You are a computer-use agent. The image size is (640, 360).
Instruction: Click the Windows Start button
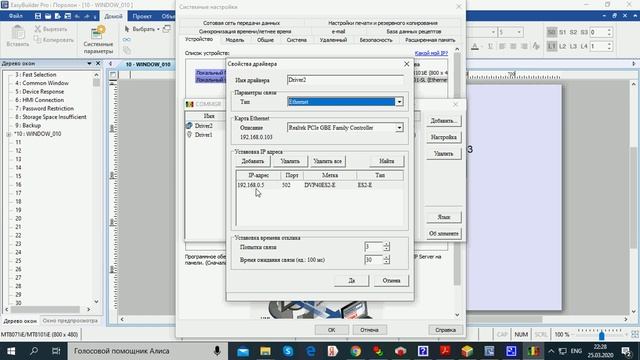[x=11, y=351]
